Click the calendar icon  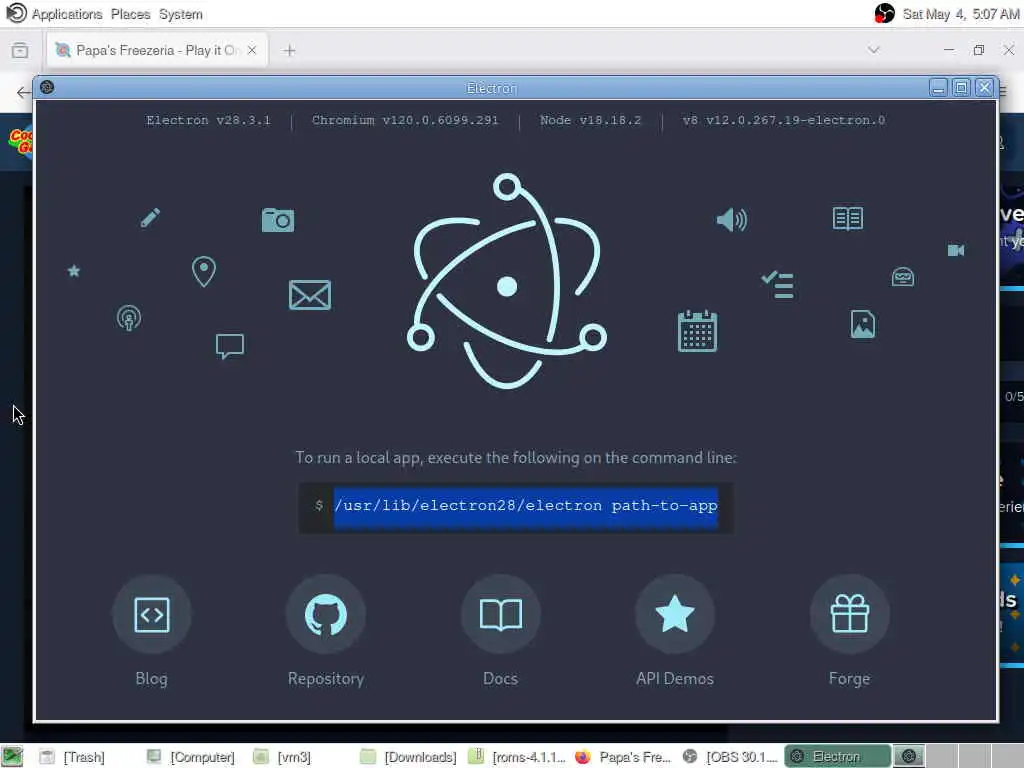(x=697, y=331)
